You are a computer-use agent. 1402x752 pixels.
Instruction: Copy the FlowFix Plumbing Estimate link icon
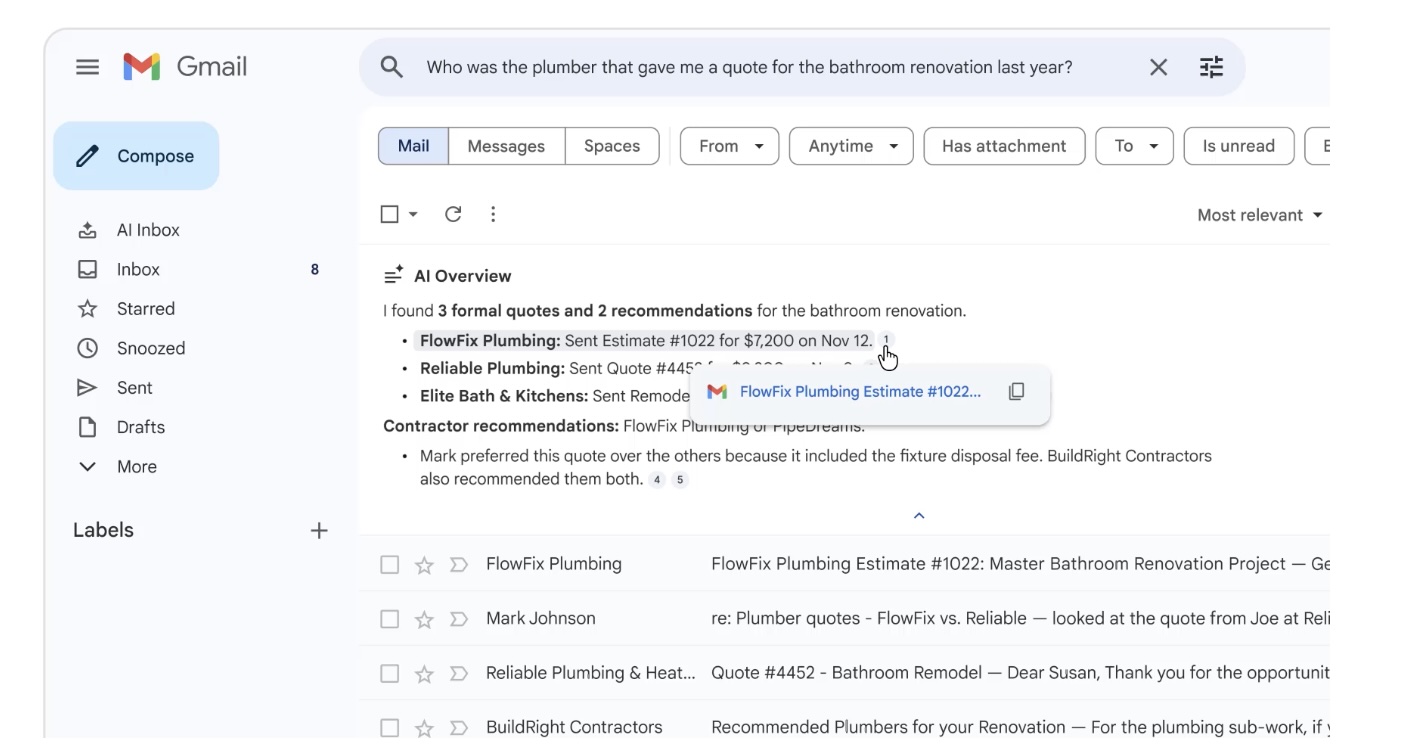point(1016,392)
